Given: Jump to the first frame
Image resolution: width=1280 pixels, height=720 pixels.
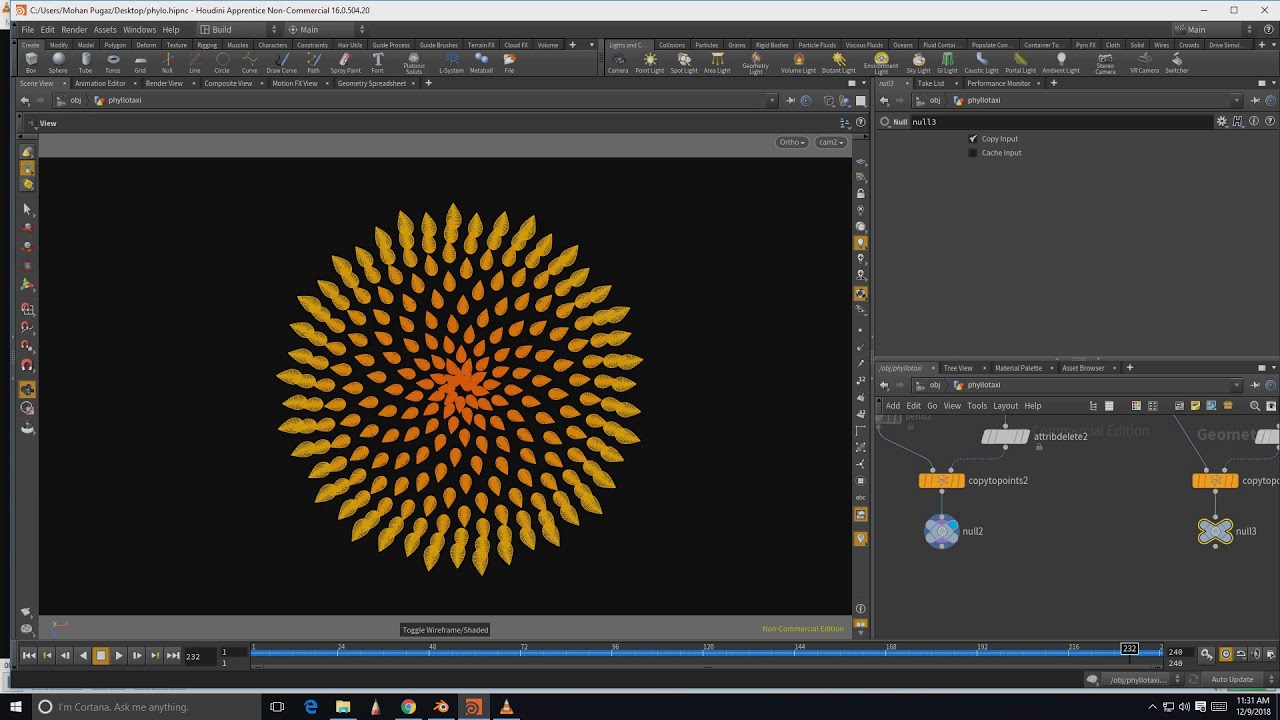Looking at the screenshot, I should (29, 656).
